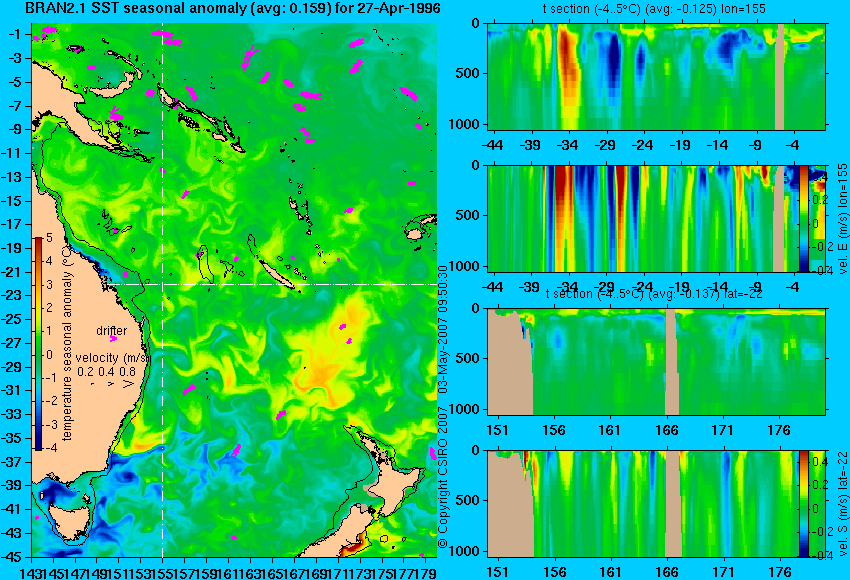The height and width of the screenshot is (580, 850).
Task: Select the 't section' title for lon=155
Action: point(654,9)
